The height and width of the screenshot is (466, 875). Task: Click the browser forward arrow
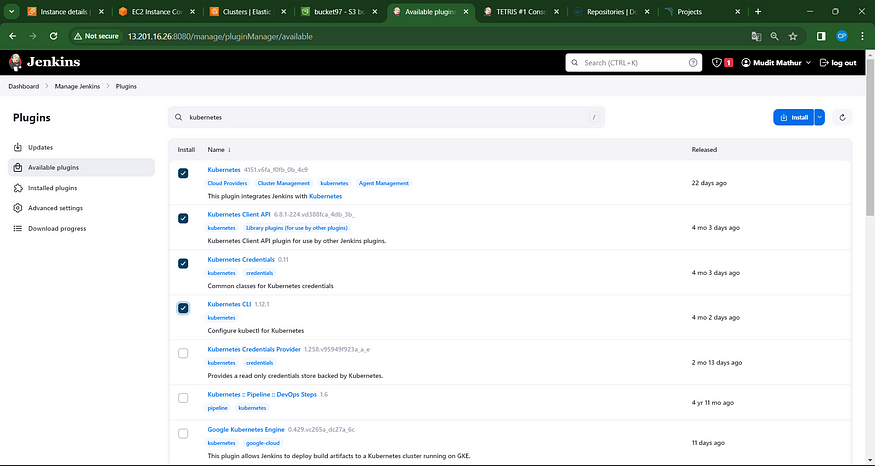pyautogui.click(x=33, y=36)
